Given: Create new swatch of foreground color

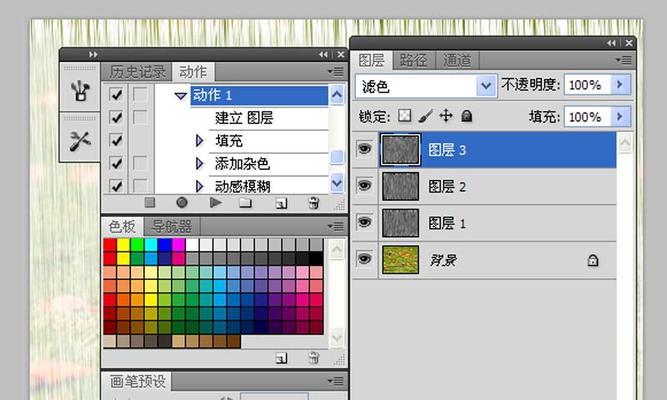Looking at the screenshot, I should click(281, 358).
